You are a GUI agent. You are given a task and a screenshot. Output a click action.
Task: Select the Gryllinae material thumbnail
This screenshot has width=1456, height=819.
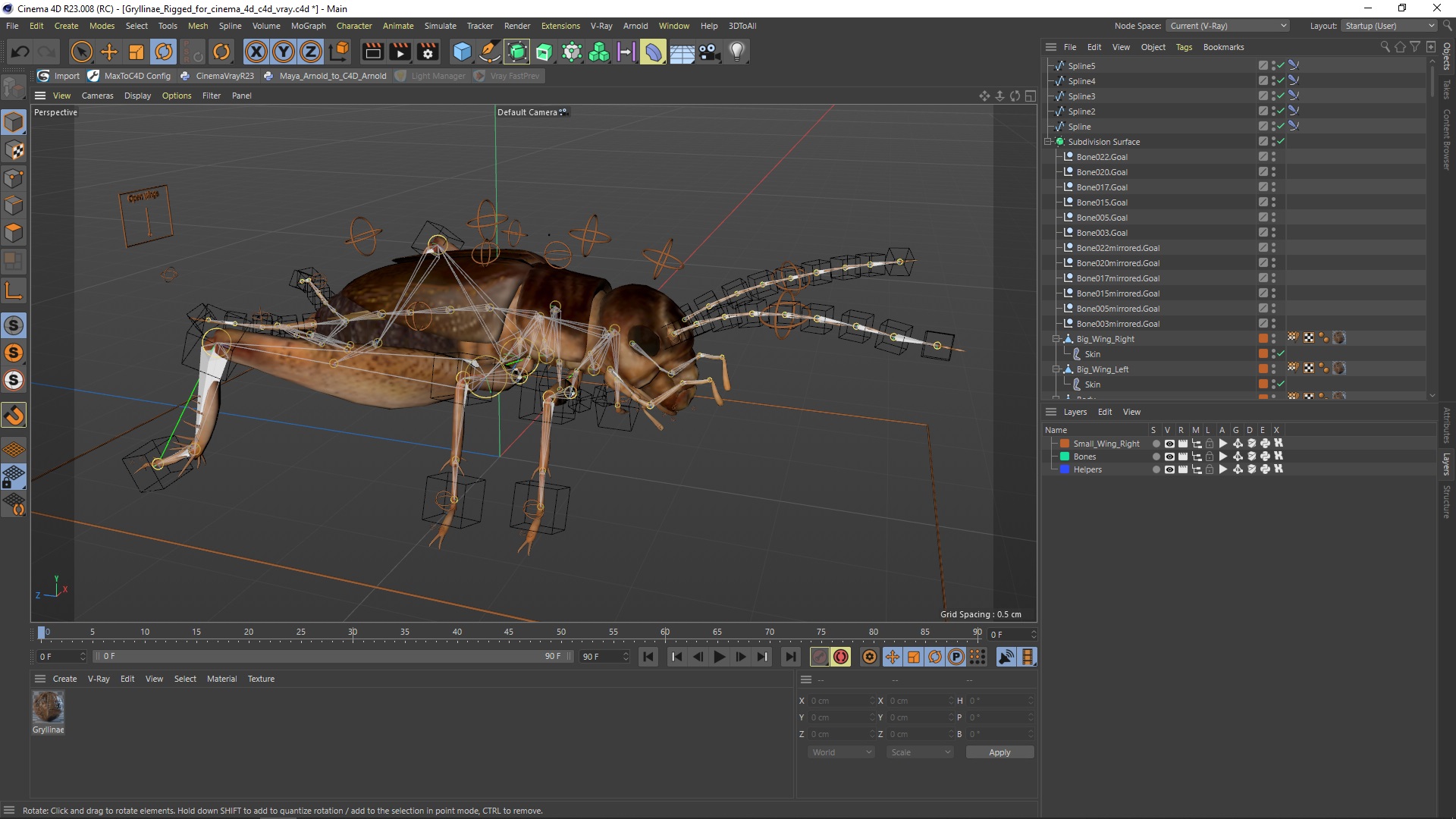pyautogui.click(x=48, y=707)
